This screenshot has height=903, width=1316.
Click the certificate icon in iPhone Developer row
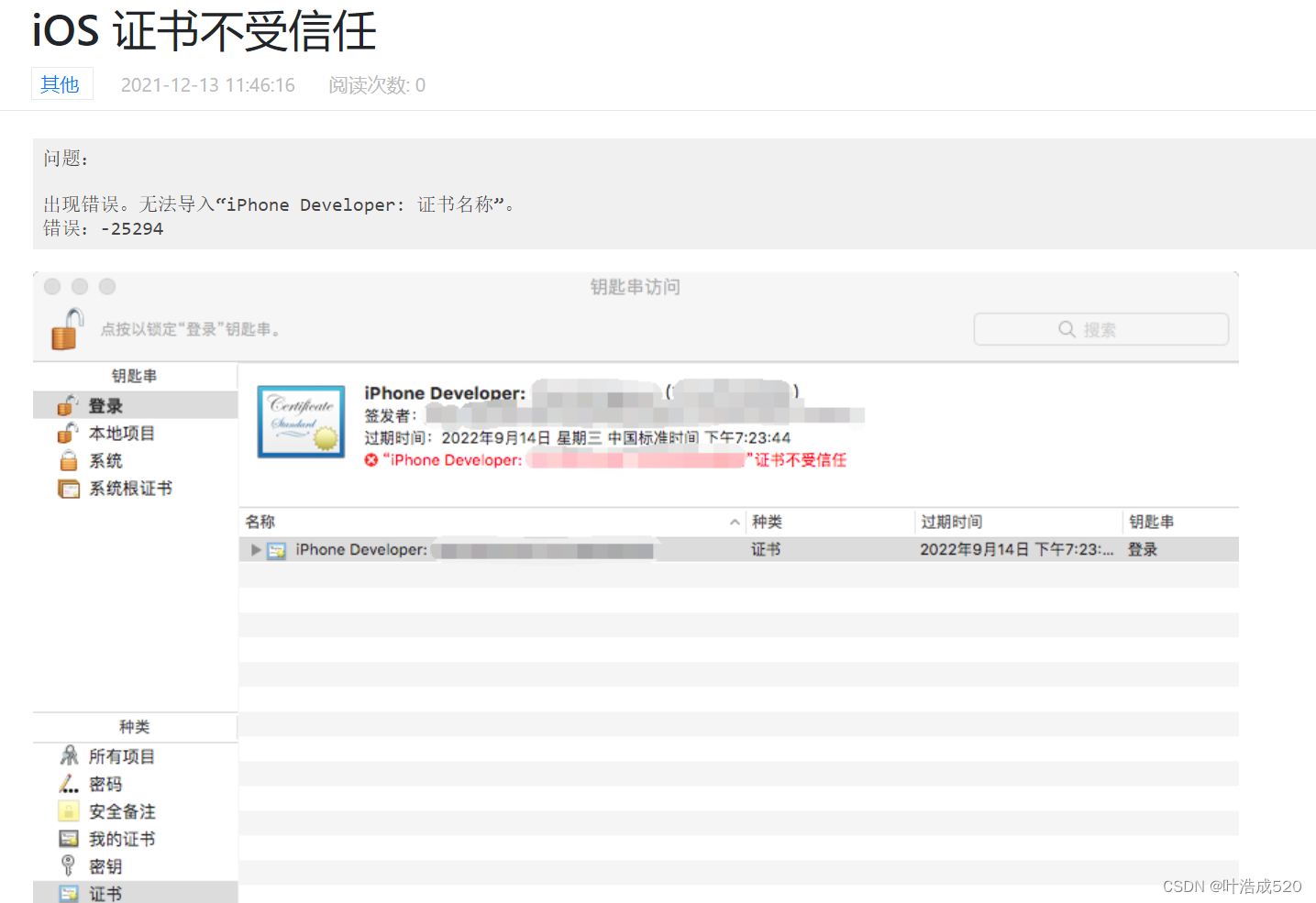tap(276, 551)
